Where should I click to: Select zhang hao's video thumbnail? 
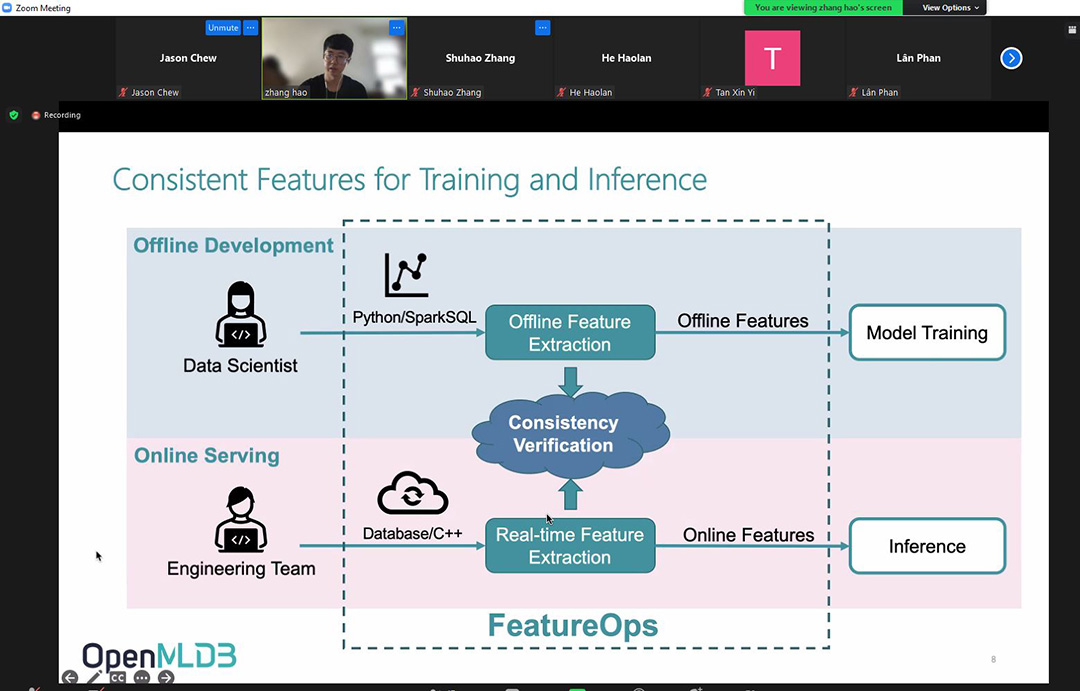point(334,59)
